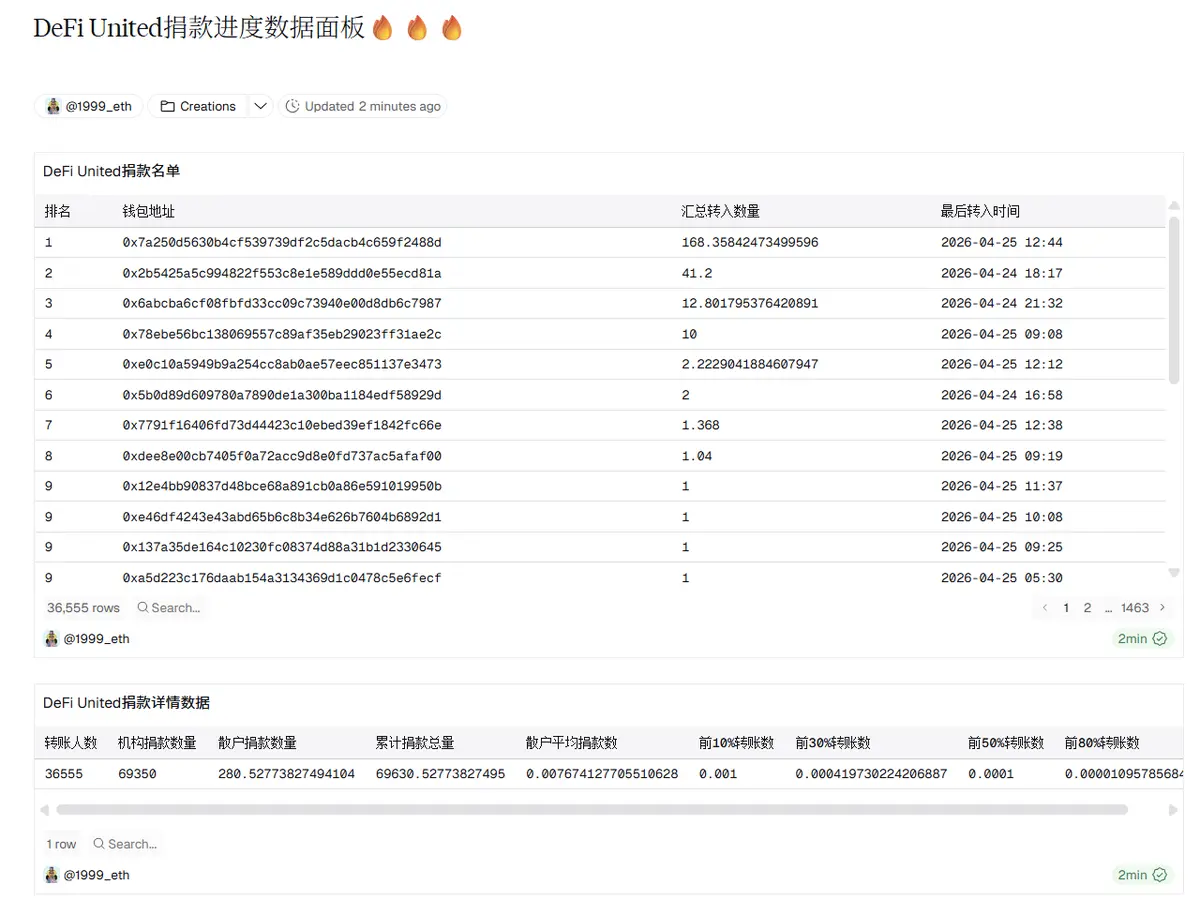Image resolution: width=1200 pixels, height=915 pixels.
Task: Click address 0x6abcba6cf08fbfd33cc09c73940e00d8db6c7987
Action: pos(282,303)
